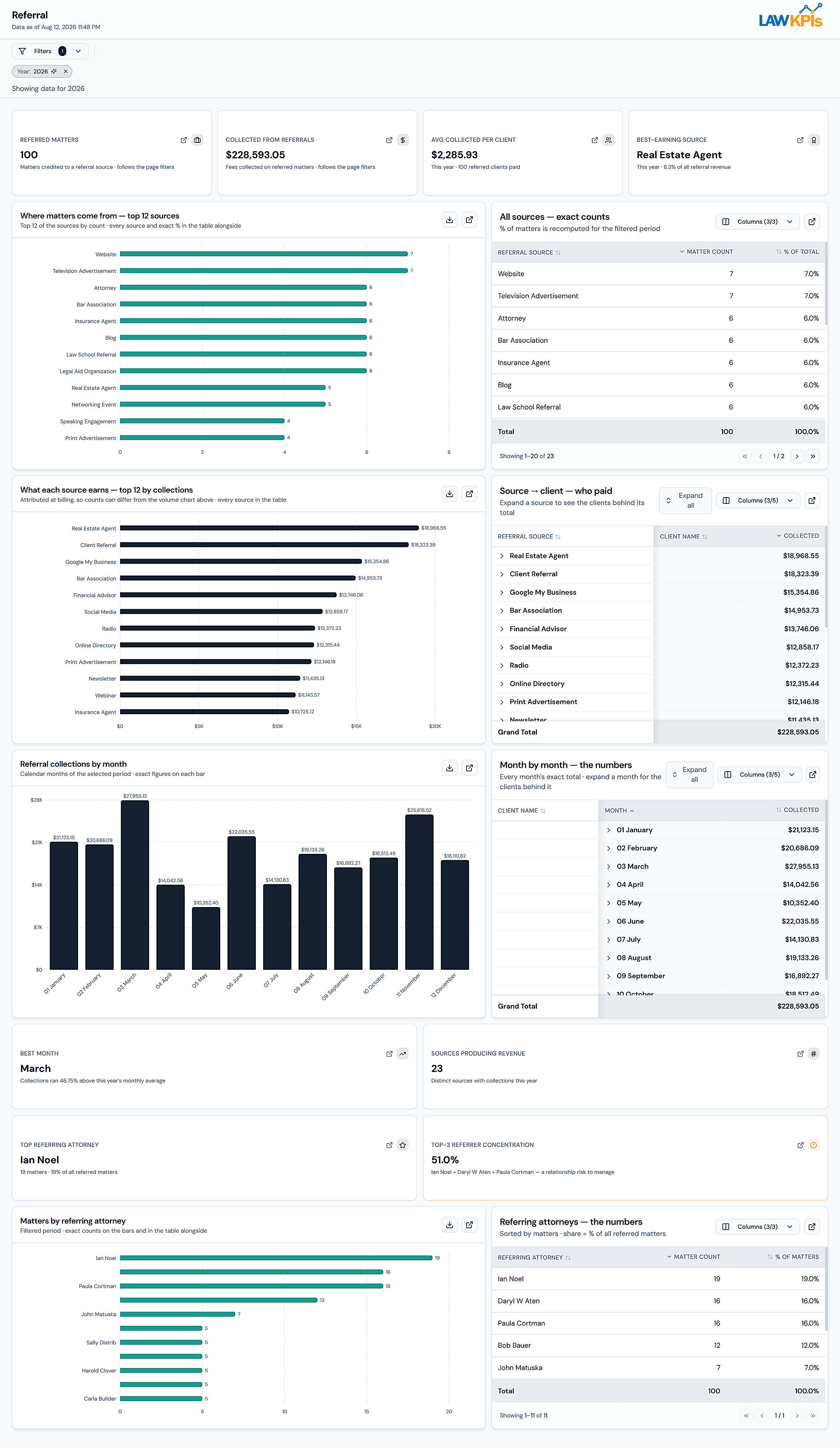Pop out the All sources exact counts table
The image size is (840, 1448).
812,222
